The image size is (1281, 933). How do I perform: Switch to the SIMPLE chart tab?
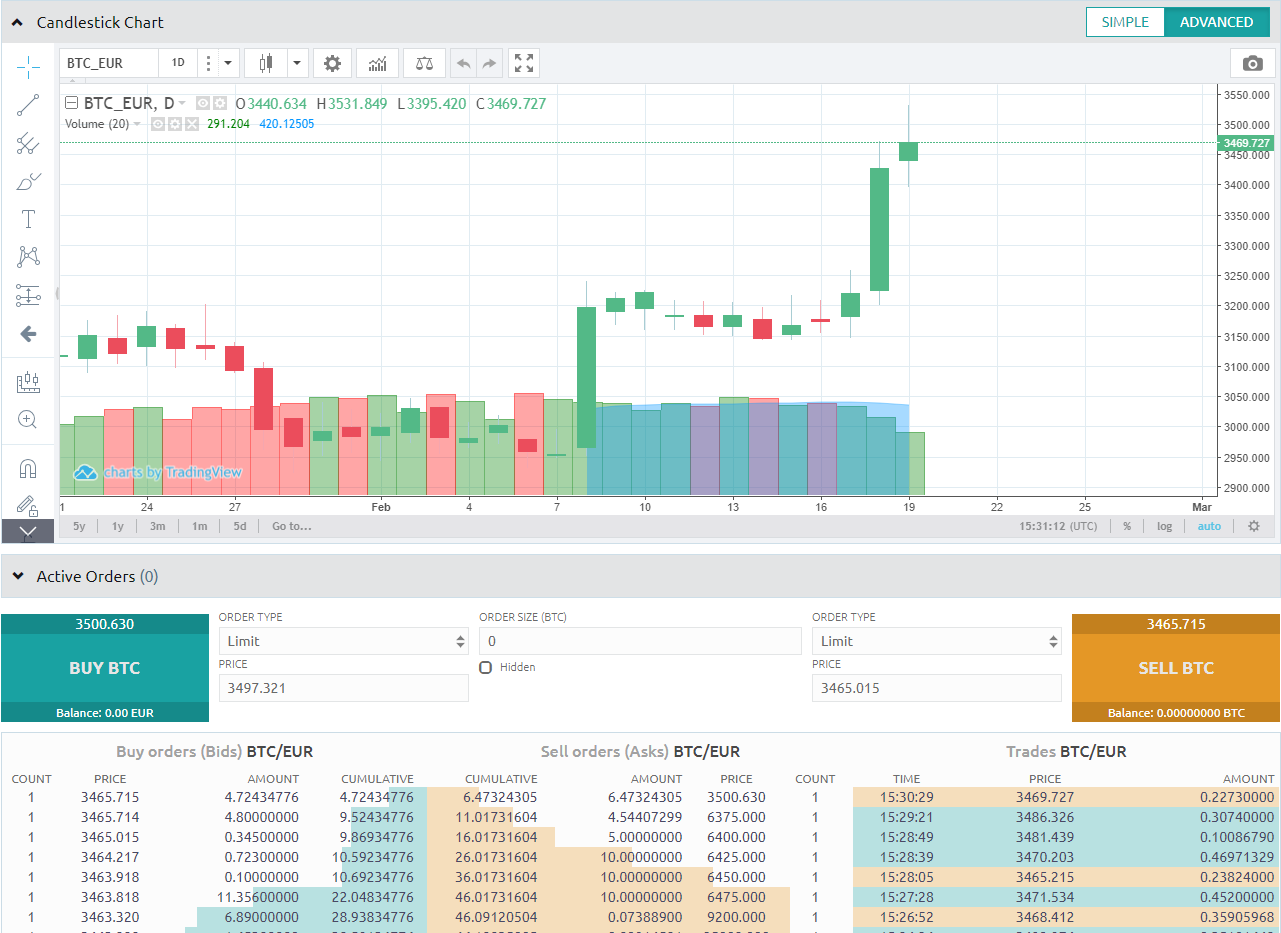[x=1125, y=22]
